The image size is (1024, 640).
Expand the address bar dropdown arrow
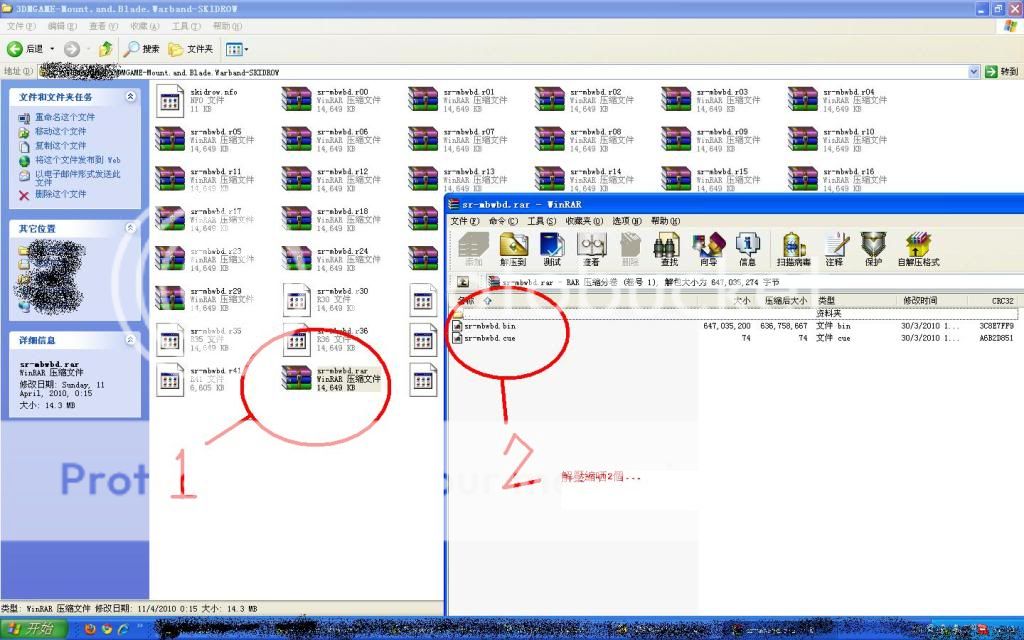pos(974,72)
